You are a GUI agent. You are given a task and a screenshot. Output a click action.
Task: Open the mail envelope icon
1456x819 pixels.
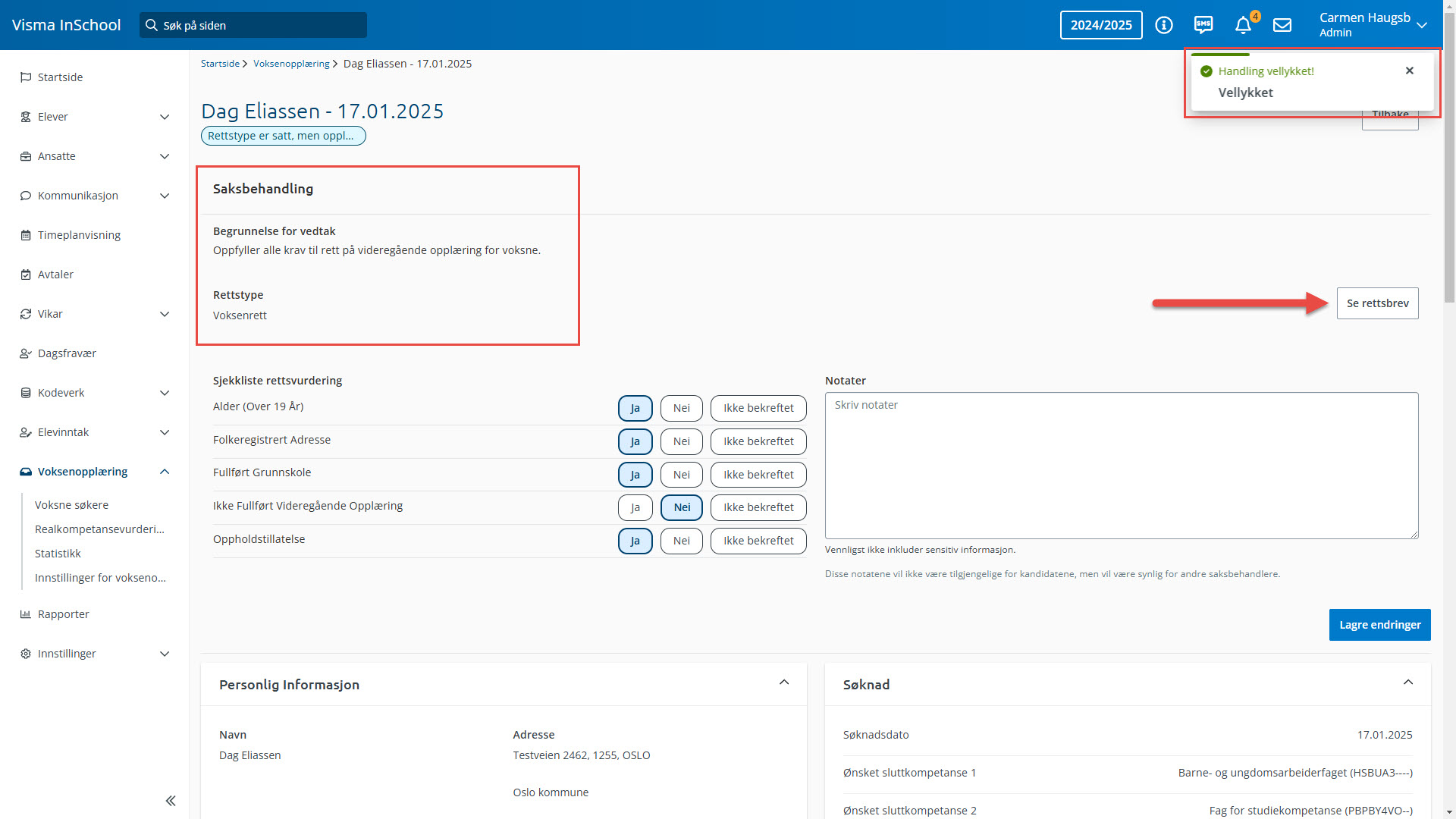pos(1282,25)
